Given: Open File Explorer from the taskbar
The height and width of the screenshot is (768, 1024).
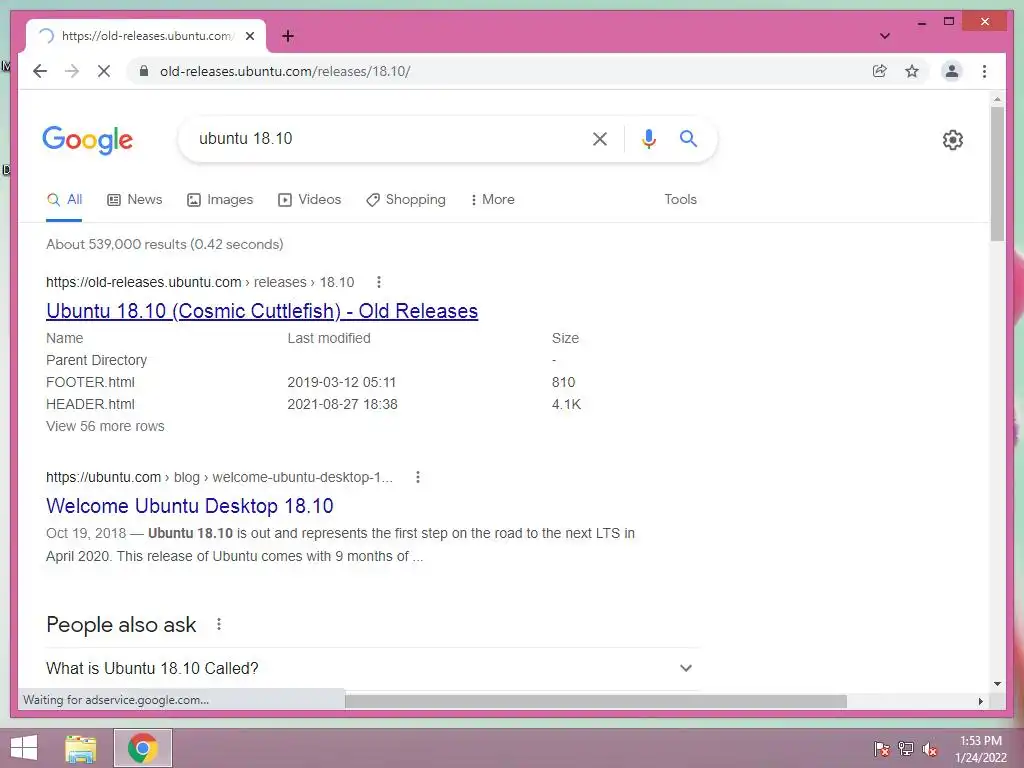Looking at the screenshot, I should [x=81, y=748].
